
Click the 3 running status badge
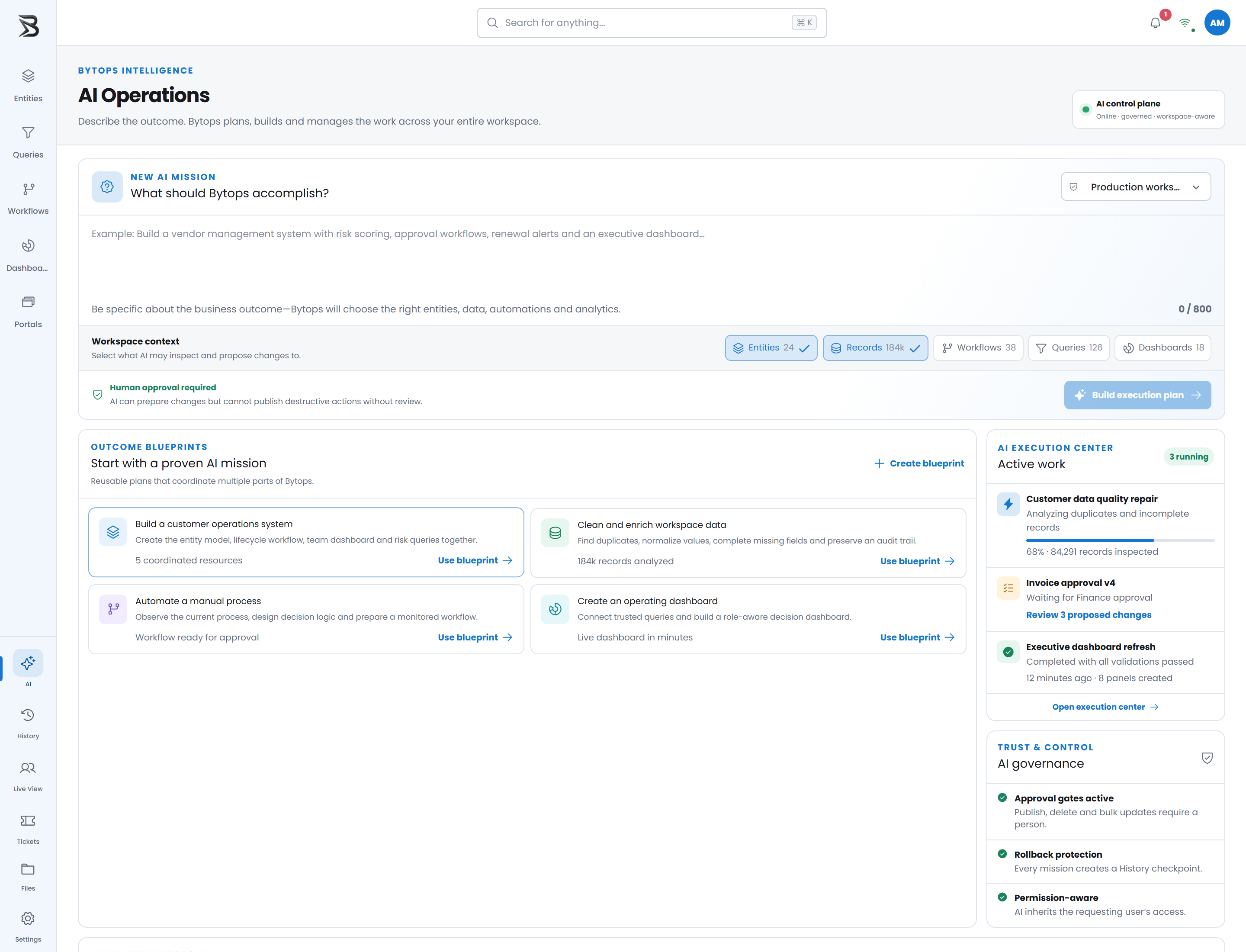tap(1188, 456)
